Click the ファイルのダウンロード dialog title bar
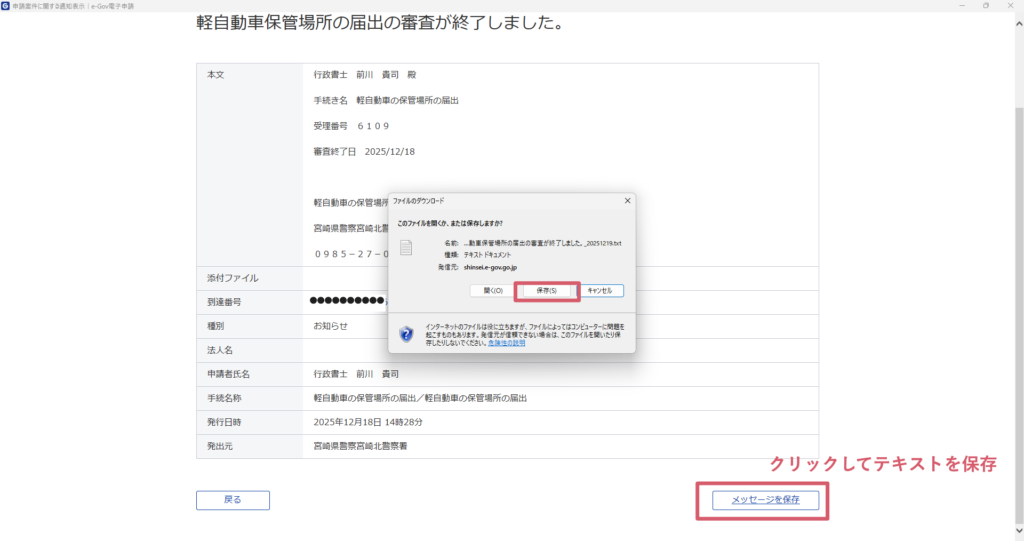This screenshot has height=541, width=1024. (x=500, y=200)
